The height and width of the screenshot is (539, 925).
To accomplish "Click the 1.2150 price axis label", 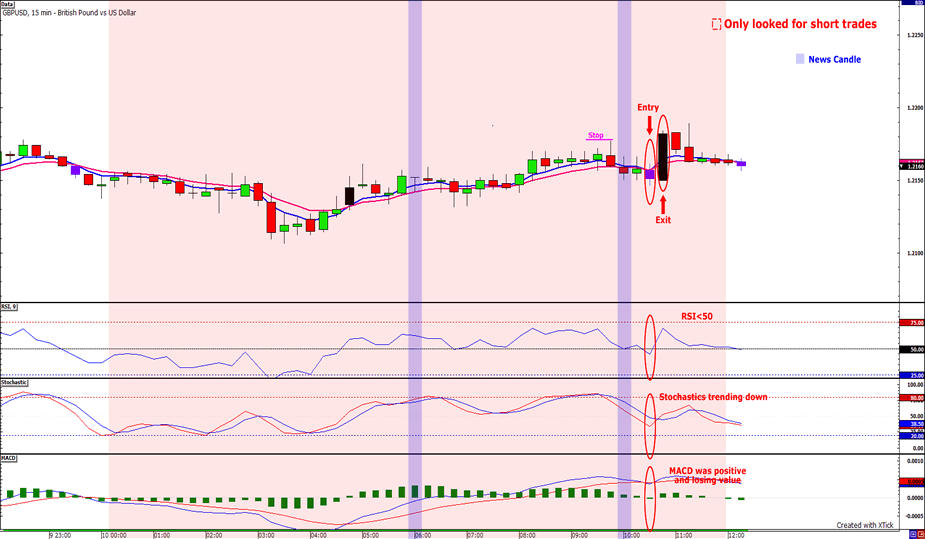I will click(914, 180).
